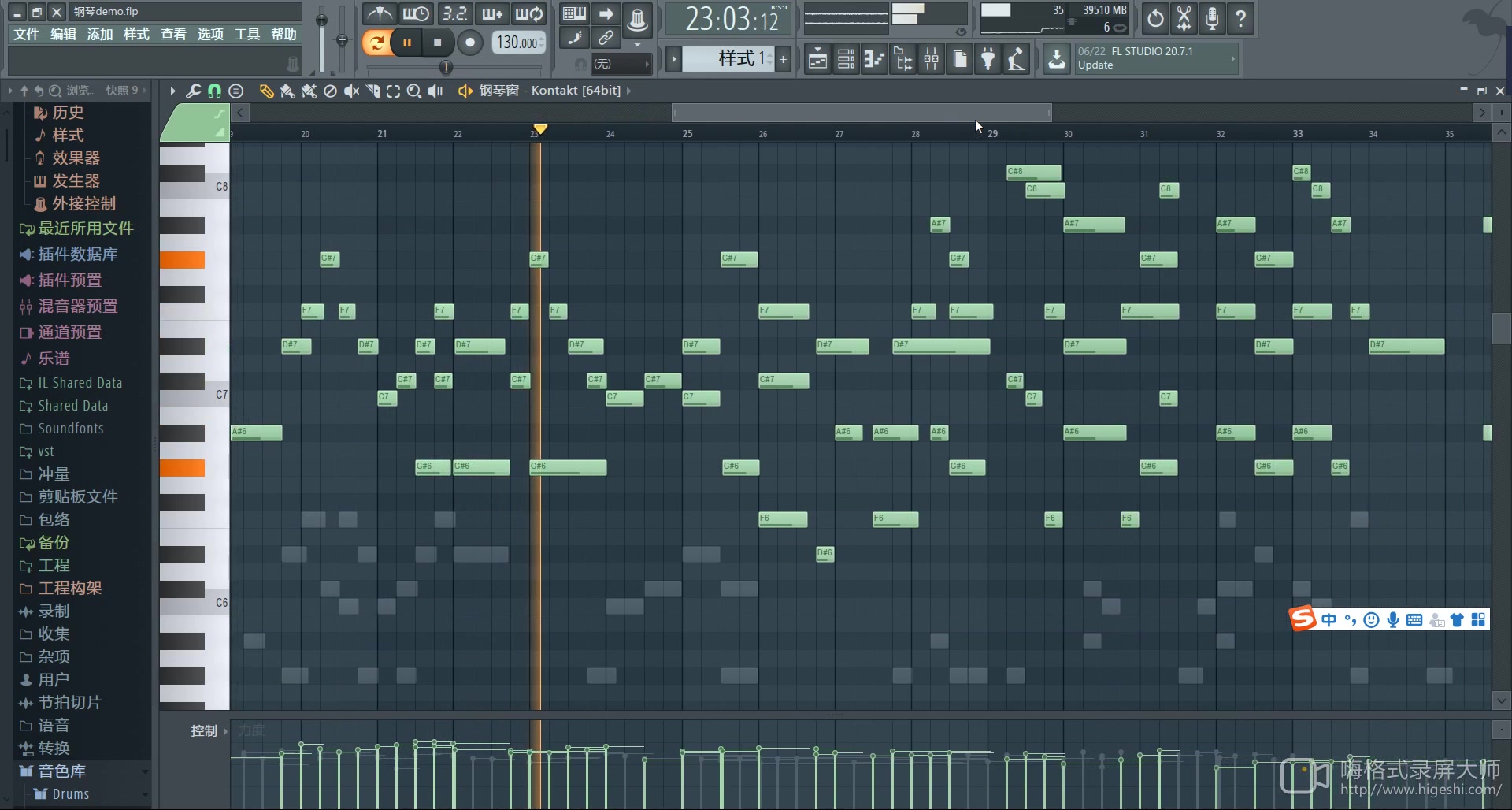Click the download update icon
Image resolution: width=1512 pixels, height=810 pixels.
pyautogui.click(x=1057, y=59)
